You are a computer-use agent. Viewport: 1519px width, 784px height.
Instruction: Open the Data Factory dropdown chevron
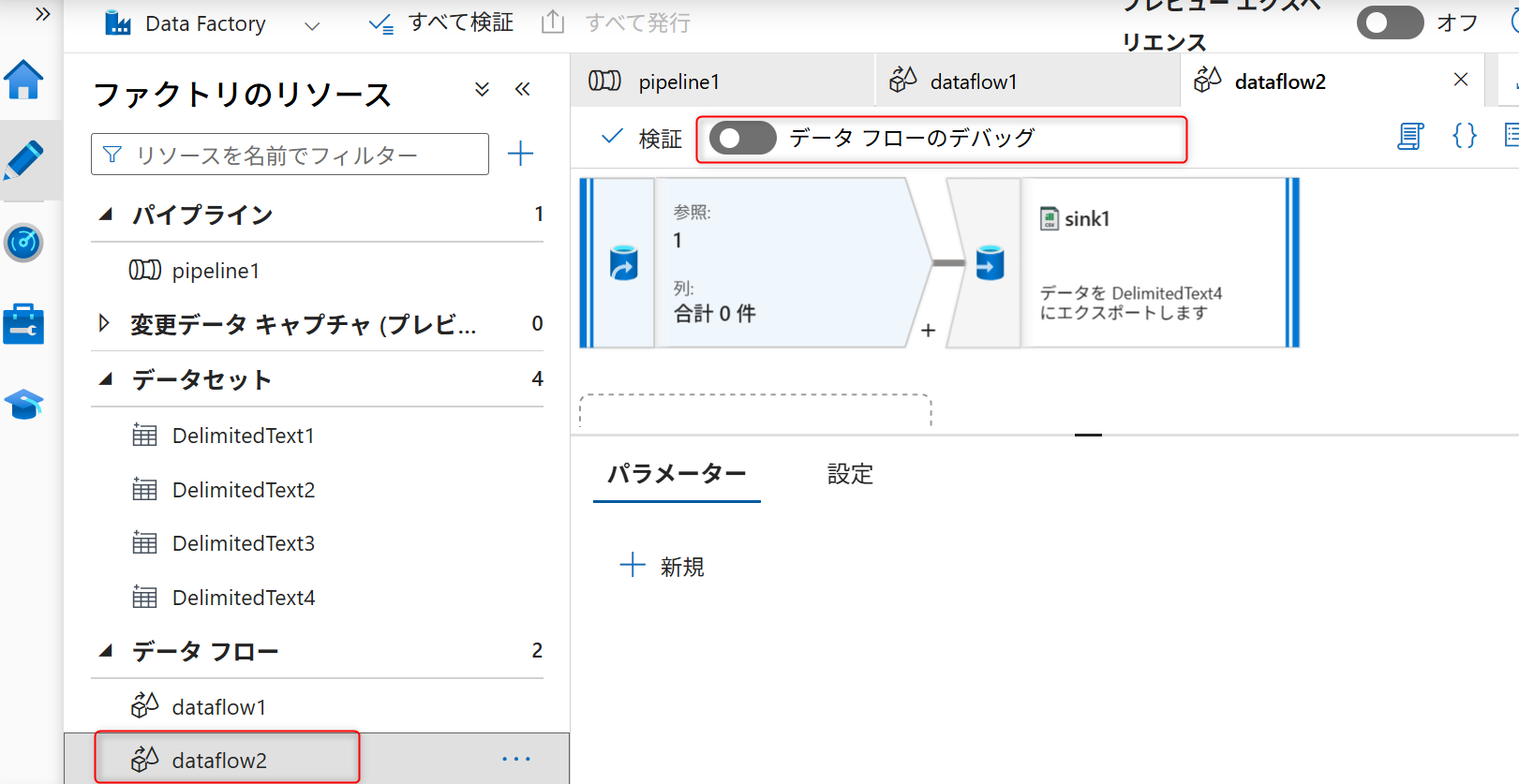tap(312, 25)
